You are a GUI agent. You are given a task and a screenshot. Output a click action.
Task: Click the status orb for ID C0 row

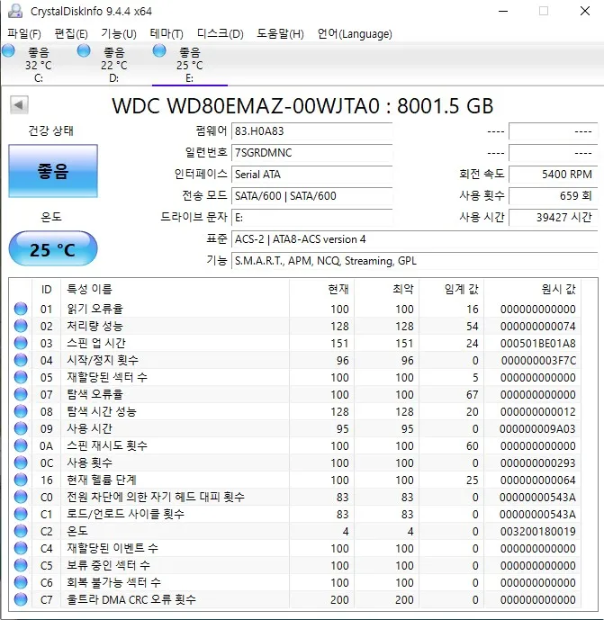pos(21,497)
